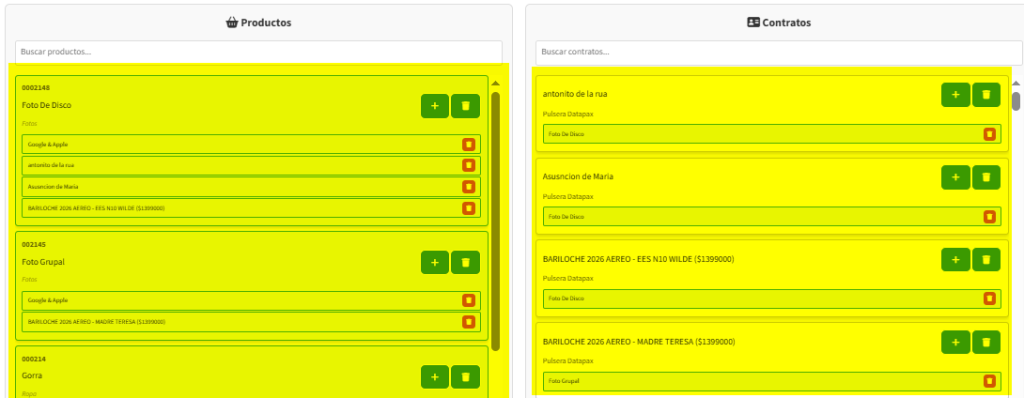Remove Foto Grupal from MADRE TERESA contract
The width and height of the screenshot is (1024, 398).
tap(989, 381)
